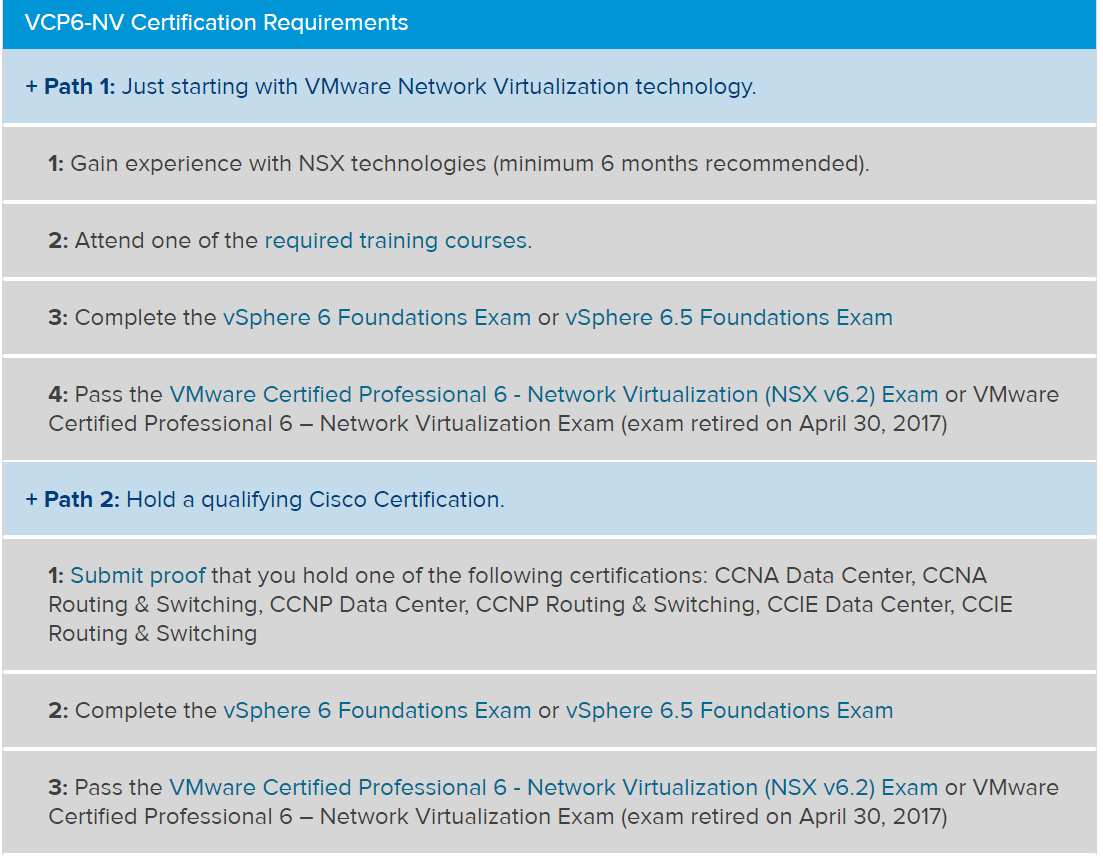The width and height of the screenshot is (1103, 856).
Task: Select the Gain experience with NSX technologies row
Action: [x=549, y=164]
